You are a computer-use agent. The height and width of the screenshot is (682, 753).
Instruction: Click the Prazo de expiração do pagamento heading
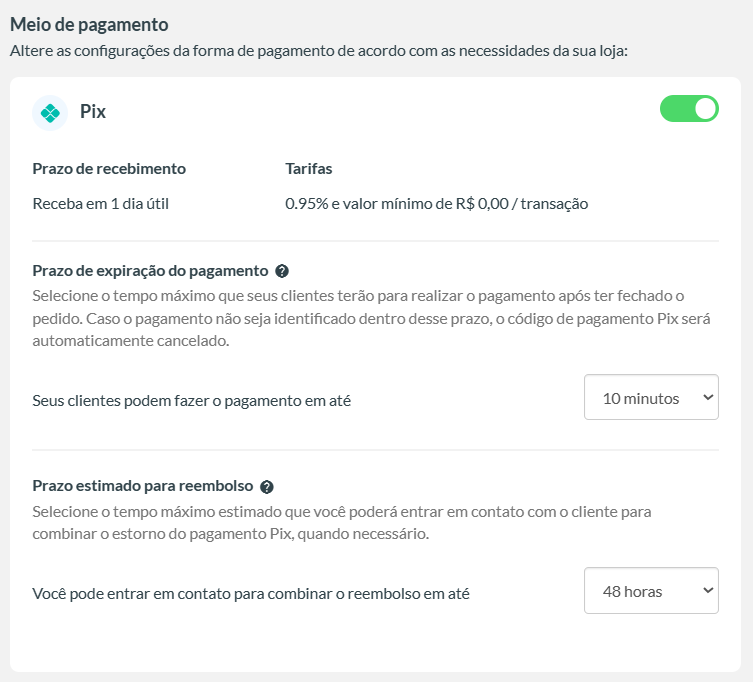(x=150, y=271)
